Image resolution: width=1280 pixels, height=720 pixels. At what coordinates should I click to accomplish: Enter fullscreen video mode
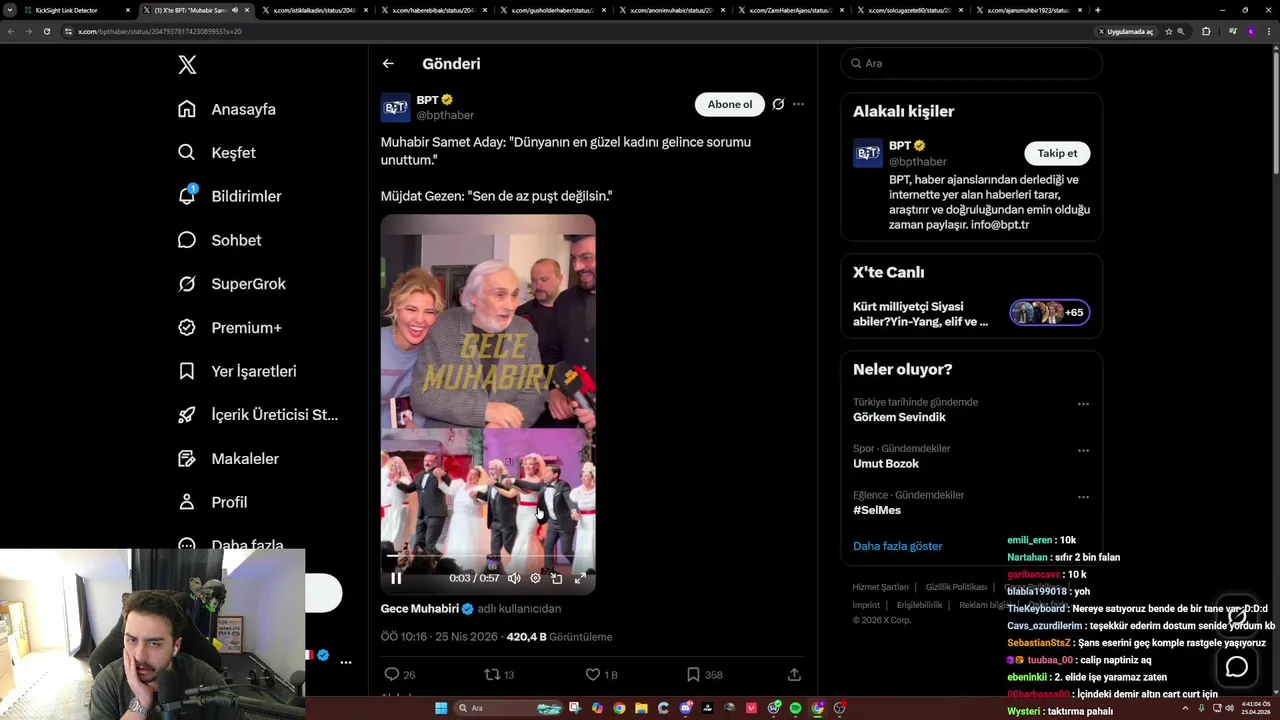pyautogui.click(x=579, y=578)
